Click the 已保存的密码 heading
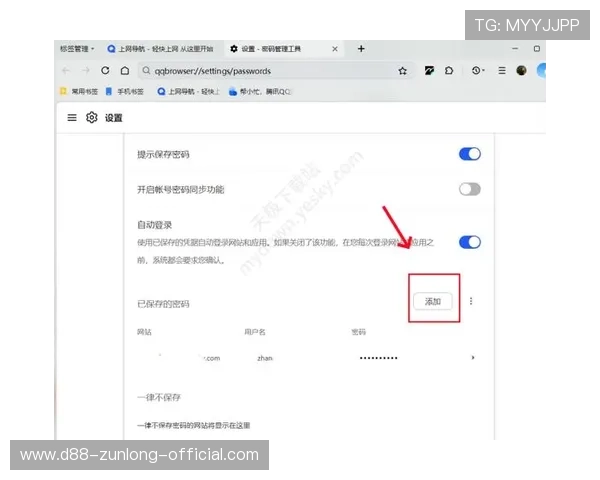 (x=163, y=304)
